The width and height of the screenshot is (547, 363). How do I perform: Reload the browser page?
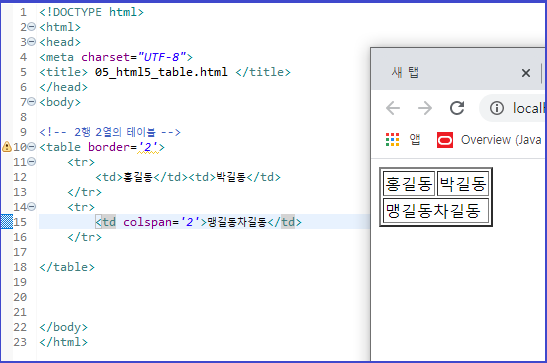click(x=457, y=108)
